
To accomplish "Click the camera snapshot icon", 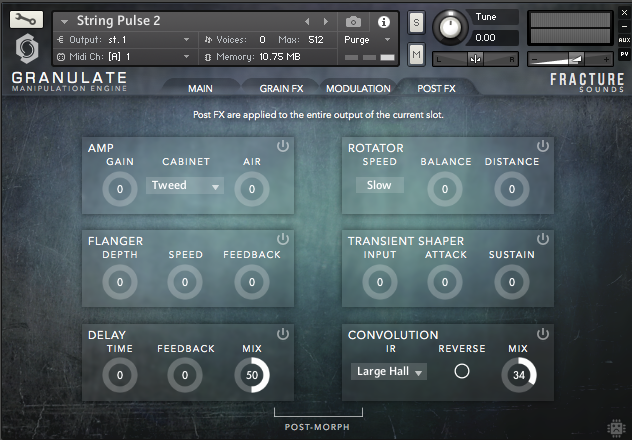I will [353, 21].
